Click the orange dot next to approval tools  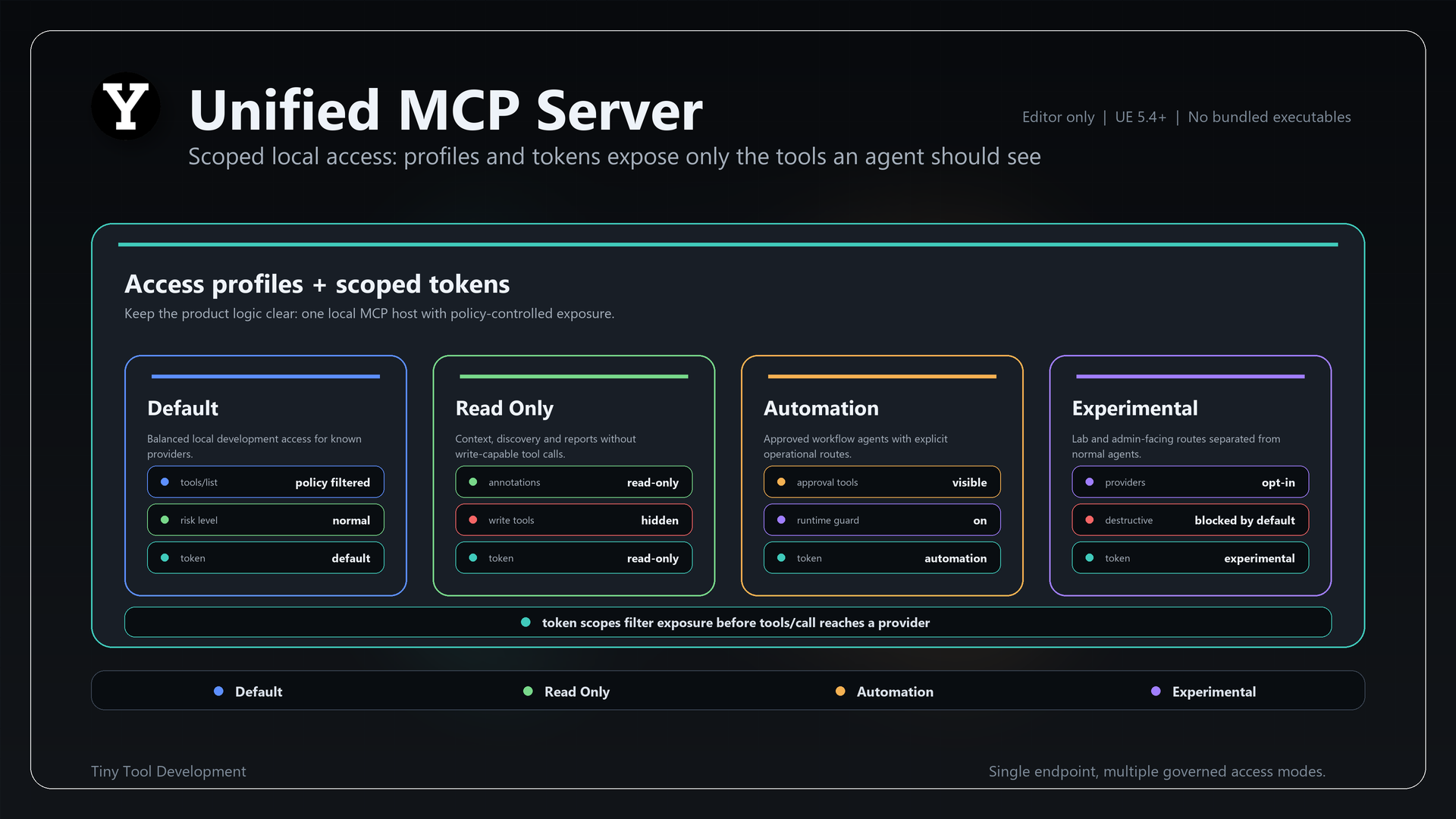coord(781,482)
